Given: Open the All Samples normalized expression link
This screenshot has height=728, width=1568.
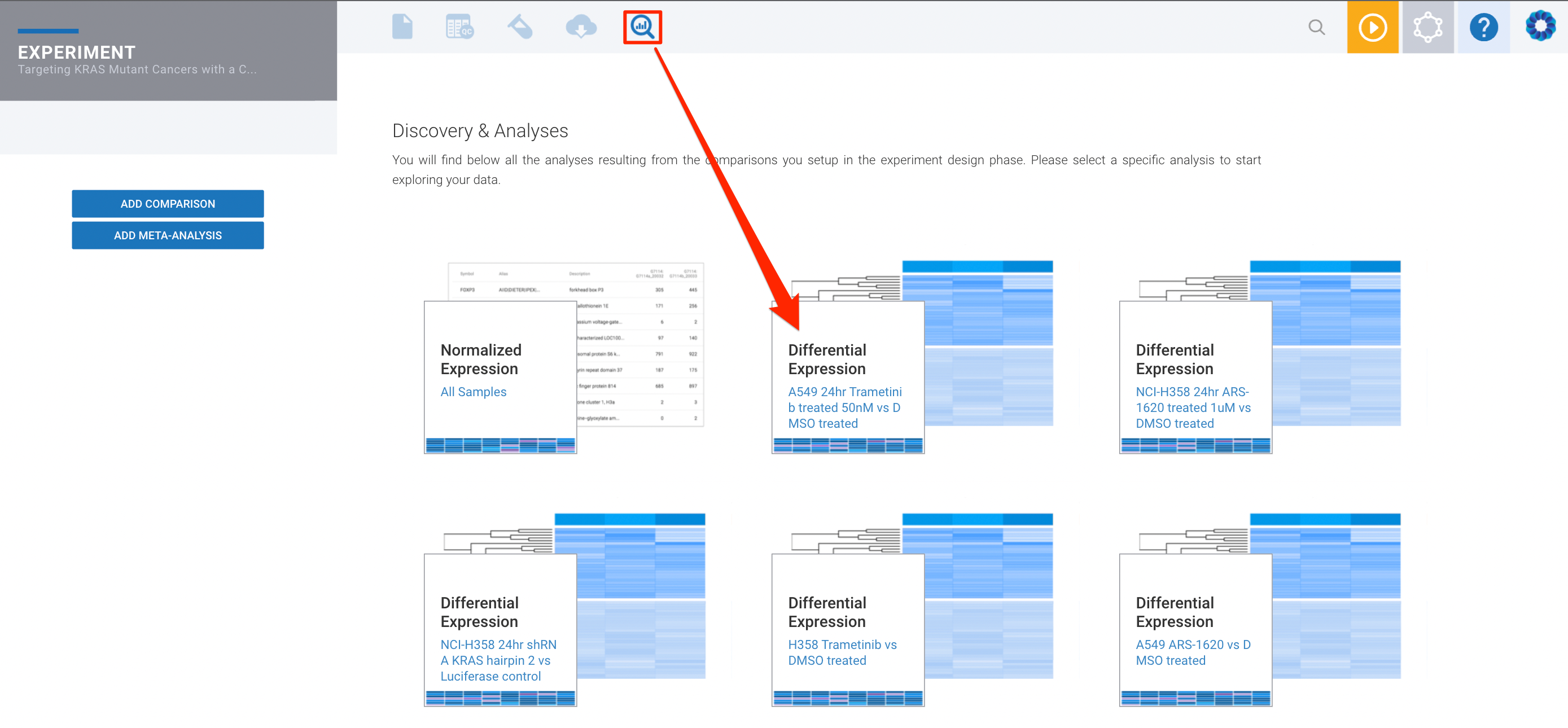Looking at the screenshot, I should [473, 392].
